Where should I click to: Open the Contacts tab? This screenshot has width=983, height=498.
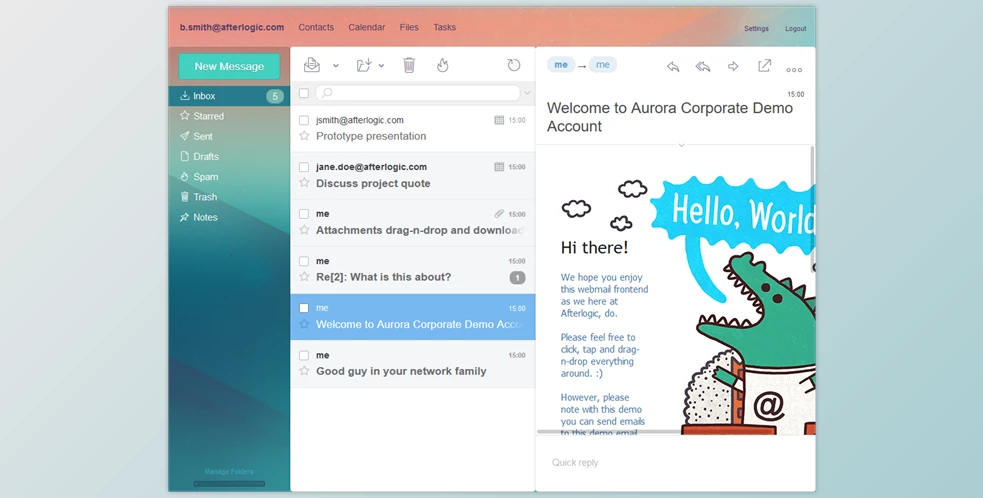[x=316, y=27]
